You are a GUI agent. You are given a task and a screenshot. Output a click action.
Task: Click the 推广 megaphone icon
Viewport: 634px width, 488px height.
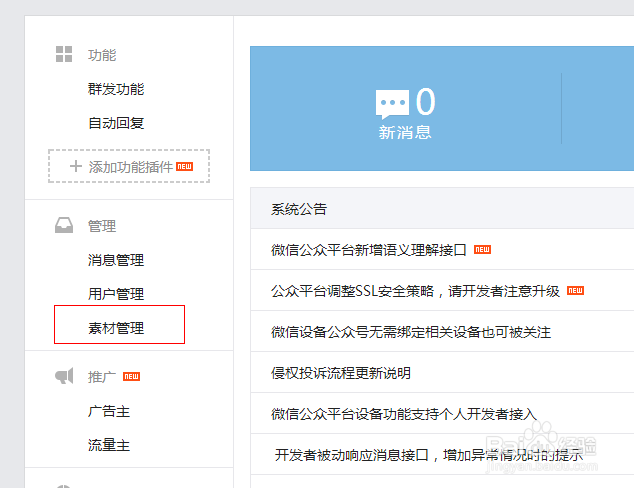64,376
